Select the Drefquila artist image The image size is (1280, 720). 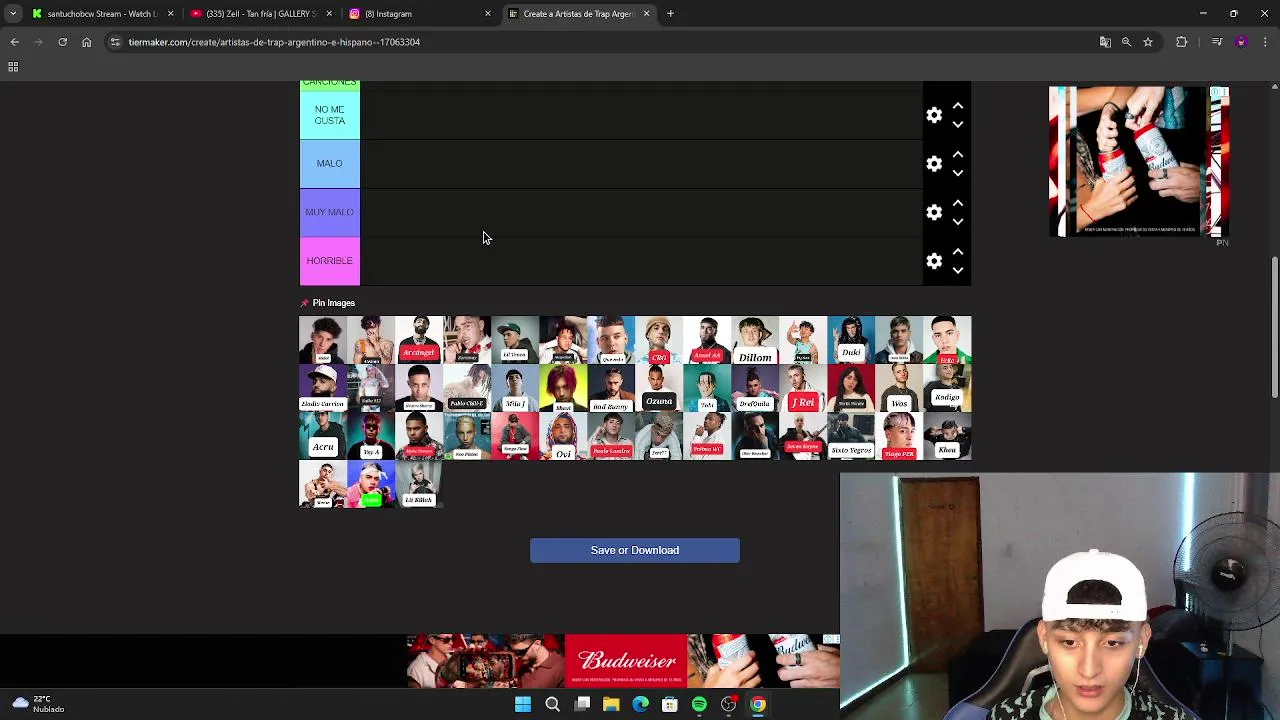click(x=755, y=388)
